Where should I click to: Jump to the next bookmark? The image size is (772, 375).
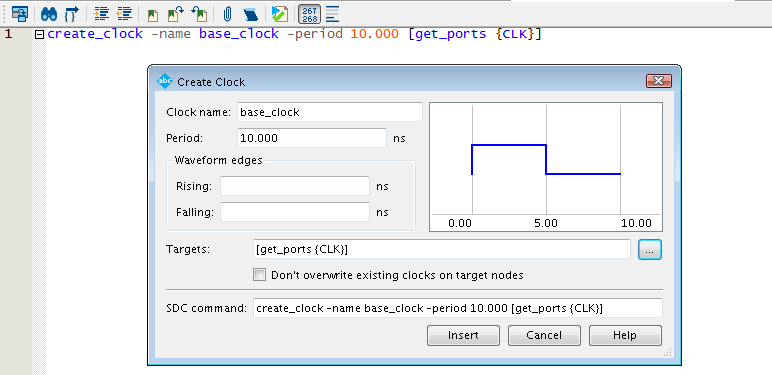coord(175,14)
